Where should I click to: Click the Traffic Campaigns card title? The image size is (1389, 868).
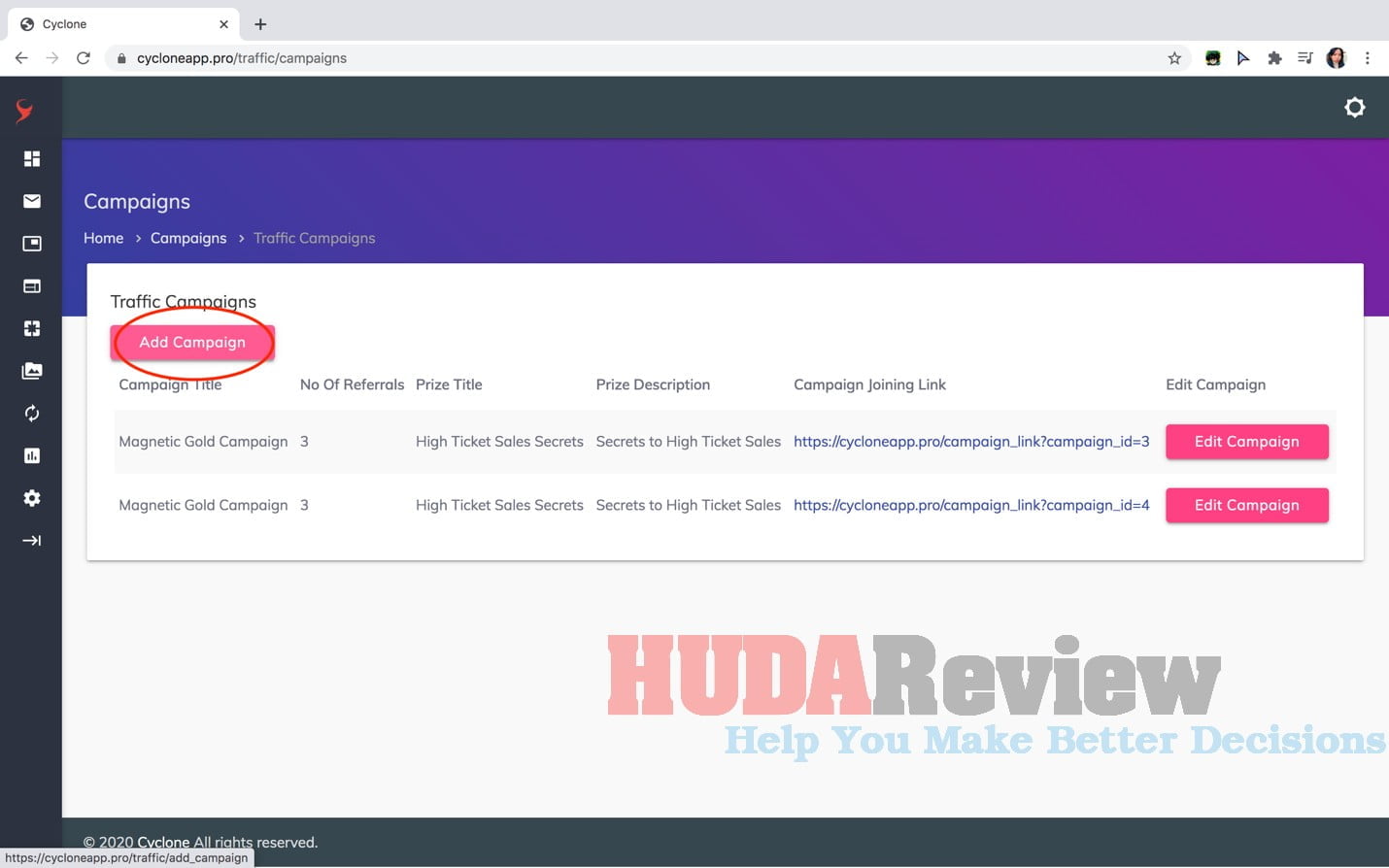click(184, 302)
